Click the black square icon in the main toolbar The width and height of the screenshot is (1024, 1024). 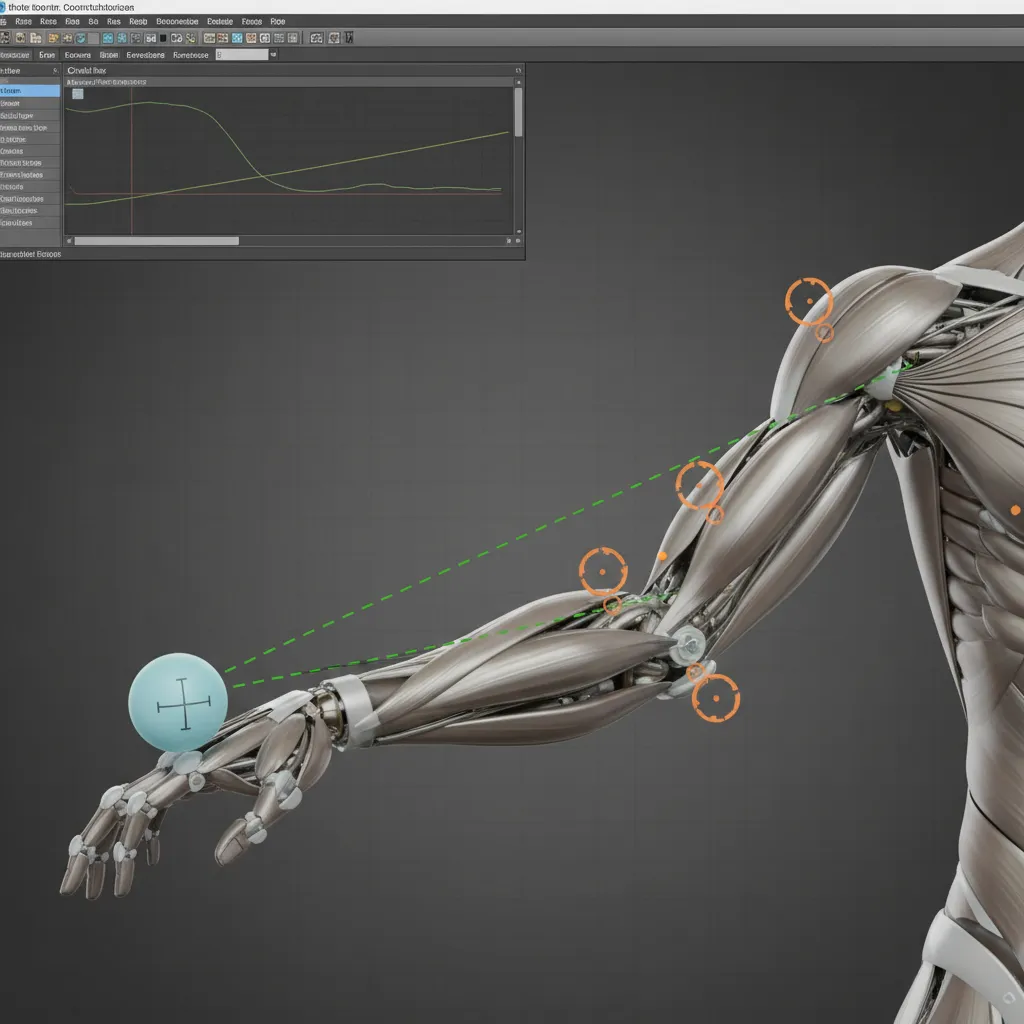click(x=163, y=39)
